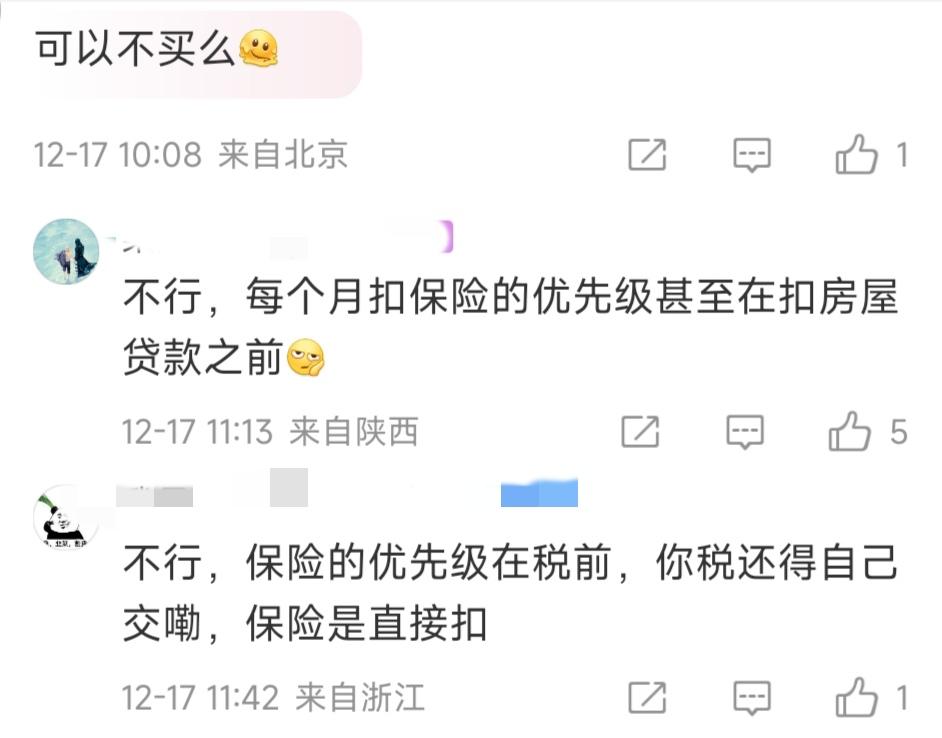Like the Zhejiang comment

[857, 697]
